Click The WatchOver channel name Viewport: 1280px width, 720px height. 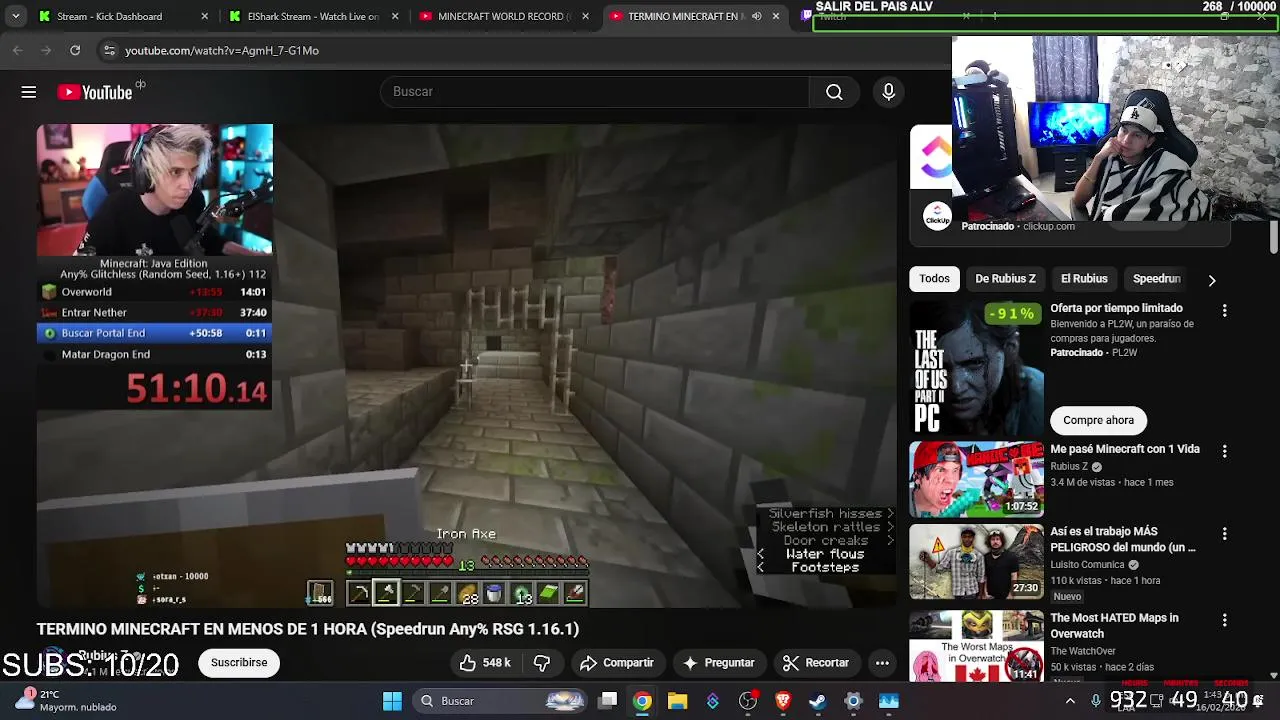tap(1083, 651)
